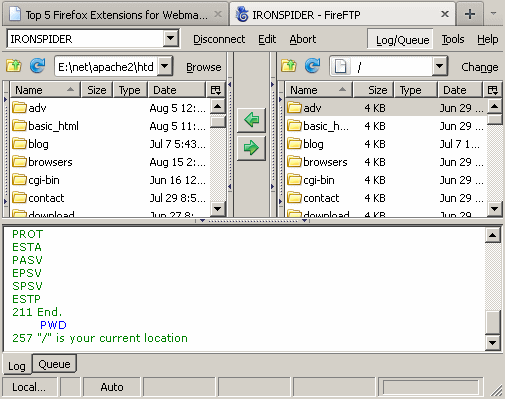Sort local files by Size column
Image resolution: width=505 pixels, height=399 pixels.
pos(97,90)
